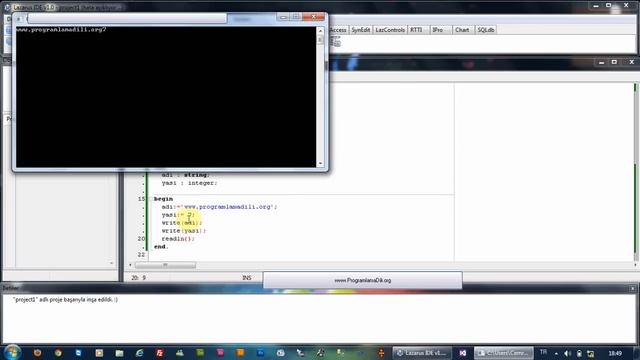Image resolution: width=640 pixels, height=360 pixels.
Task: Click the 'end.' line in editor
Action: coord(161,247)
